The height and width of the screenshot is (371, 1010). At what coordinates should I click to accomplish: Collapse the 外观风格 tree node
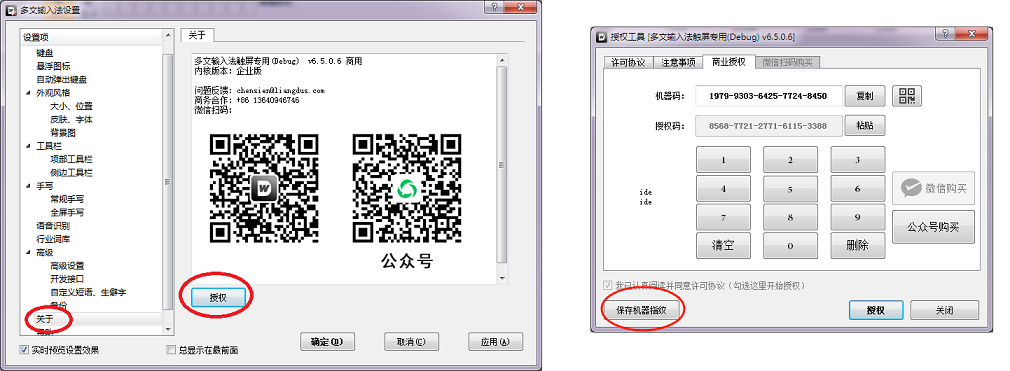[x=28, y=93]
